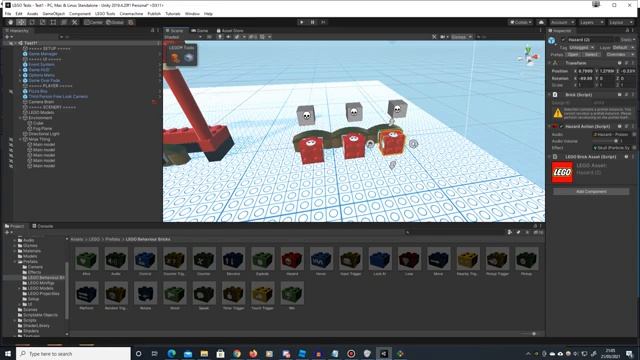The width and height of the screenshot is (640, 360).
Task: Open the Collab dropdown
Action: coord(520,22)
